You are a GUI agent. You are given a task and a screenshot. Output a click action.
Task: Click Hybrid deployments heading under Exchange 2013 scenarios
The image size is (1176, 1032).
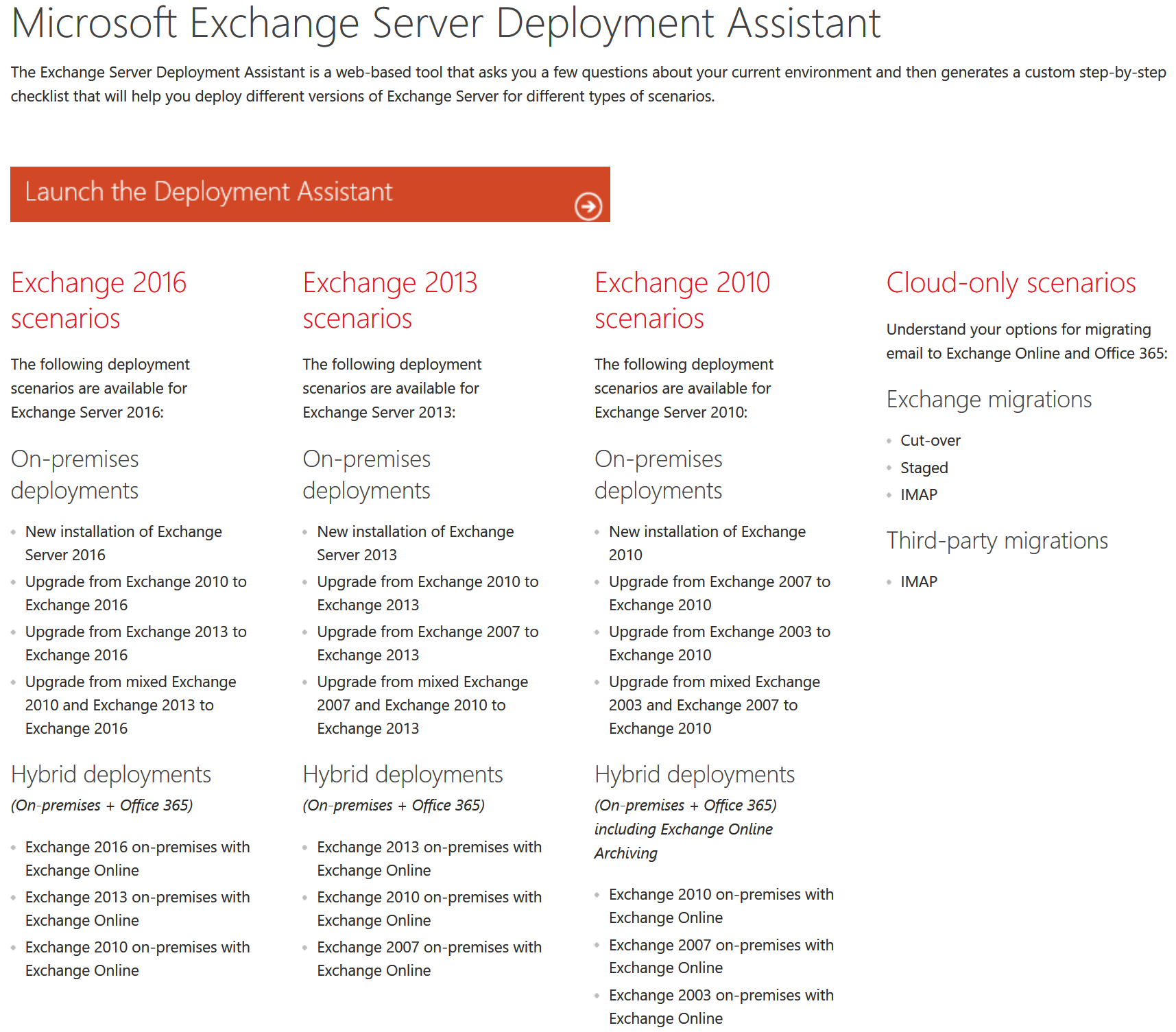pos(403,775)
